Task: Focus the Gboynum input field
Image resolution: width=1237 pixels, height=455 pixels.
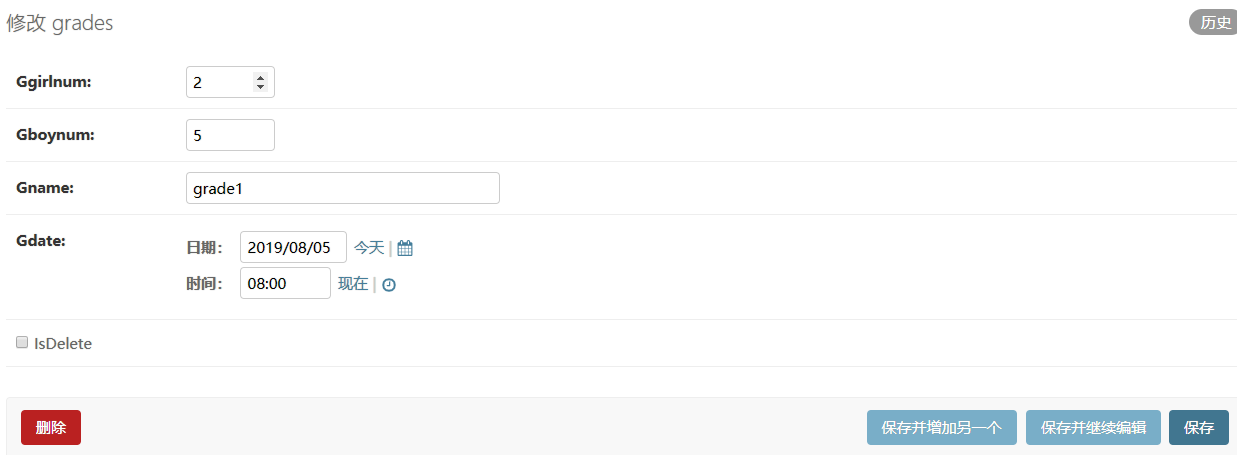Action: 230,135
